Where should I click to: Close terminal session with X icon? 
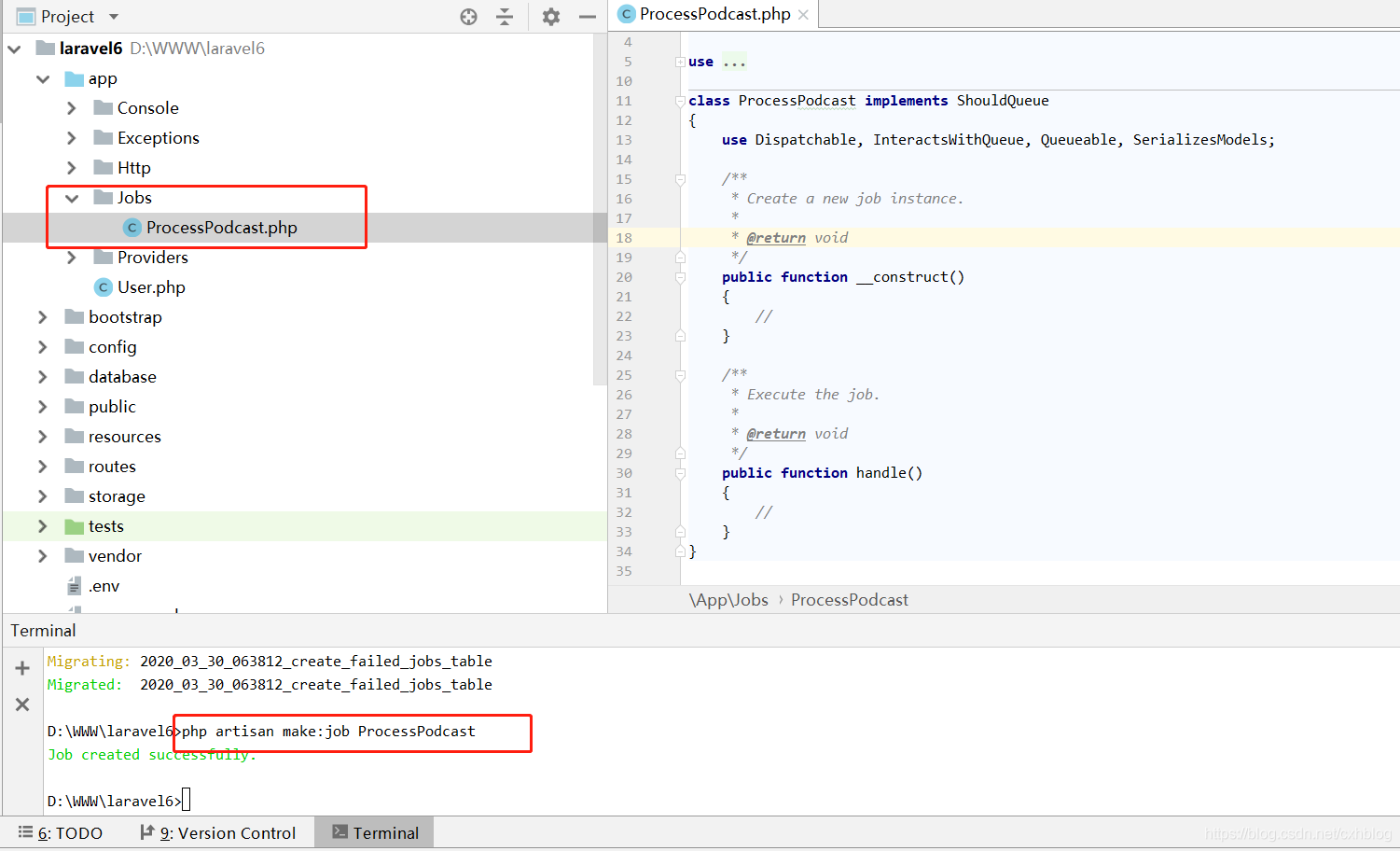[x=22, y=705]
